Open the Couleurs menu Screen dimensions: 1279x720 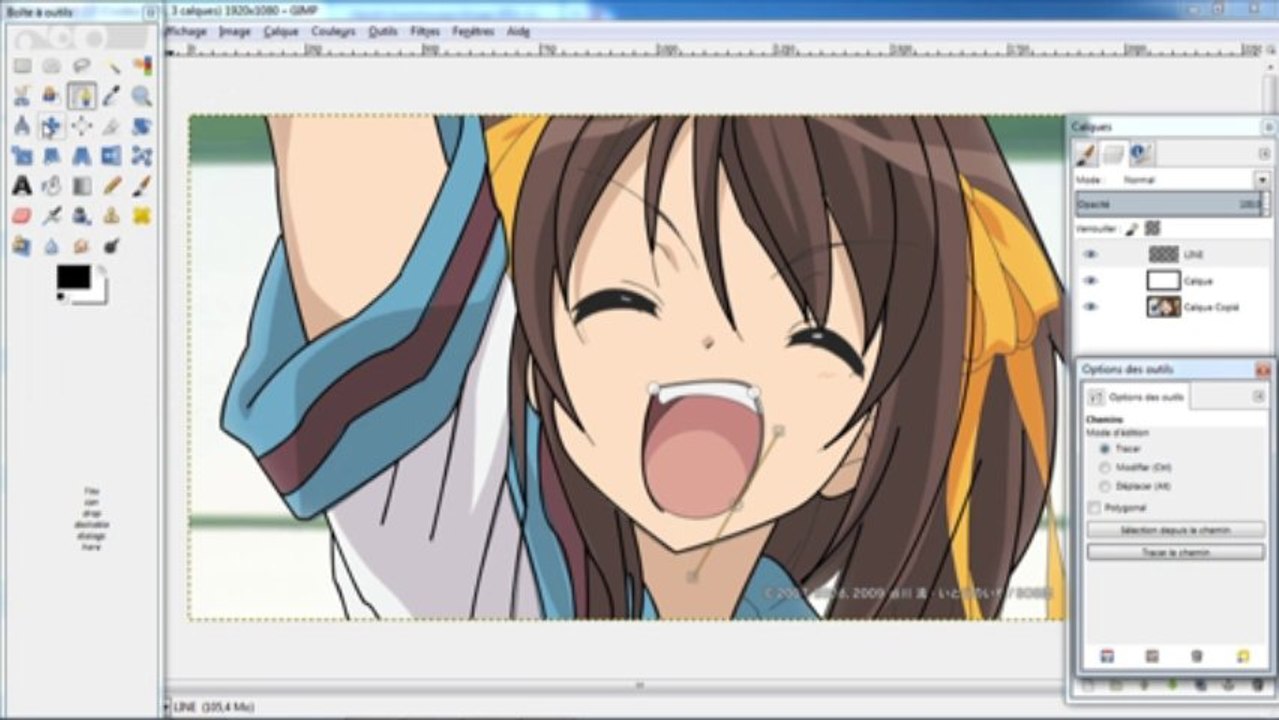click(x=333, y=31)
